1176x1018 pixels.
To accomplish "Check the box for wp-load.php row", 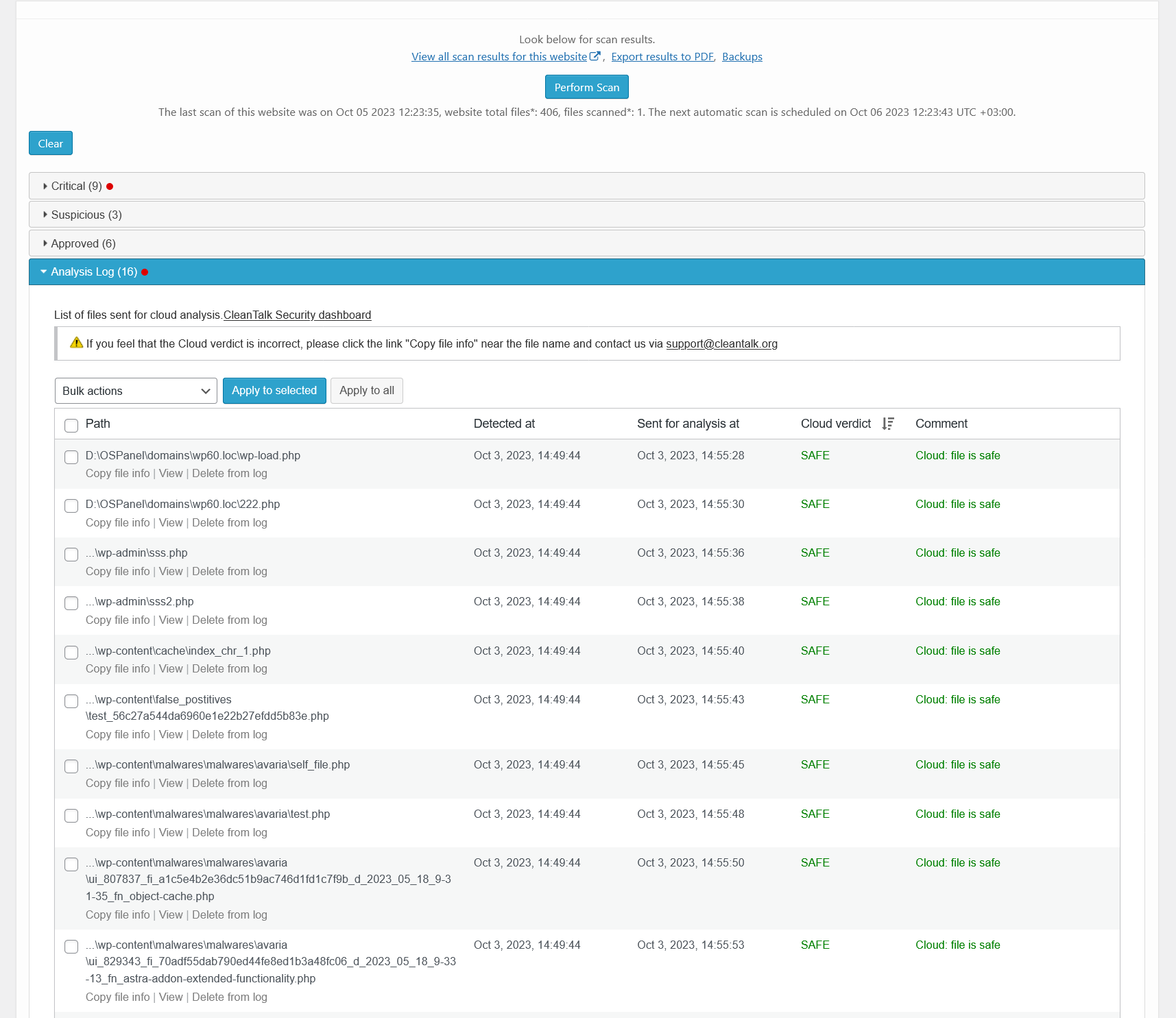I will click(71, 457).
